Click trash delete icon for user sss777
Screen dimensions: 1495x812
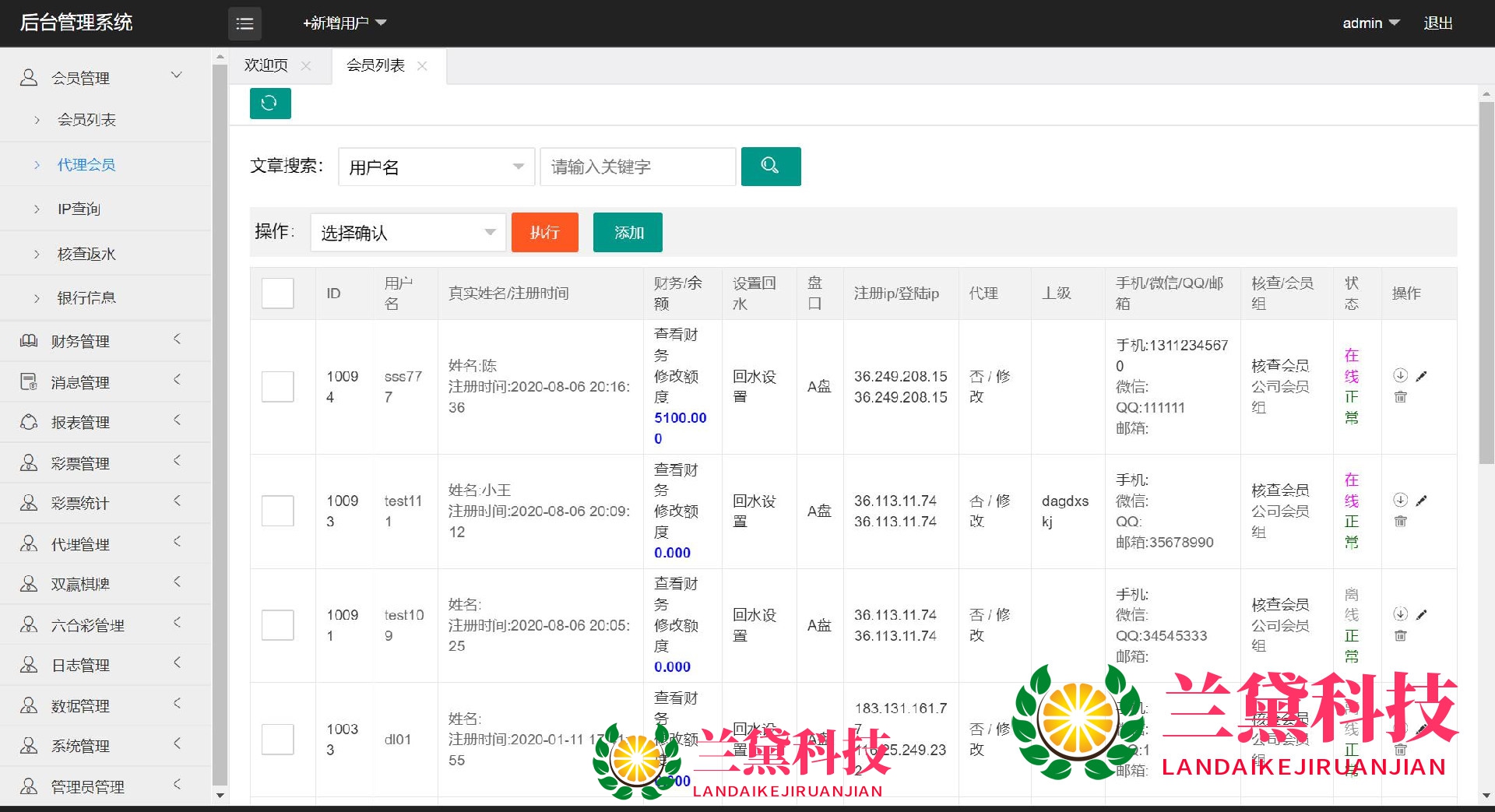tap(1400, 397)
